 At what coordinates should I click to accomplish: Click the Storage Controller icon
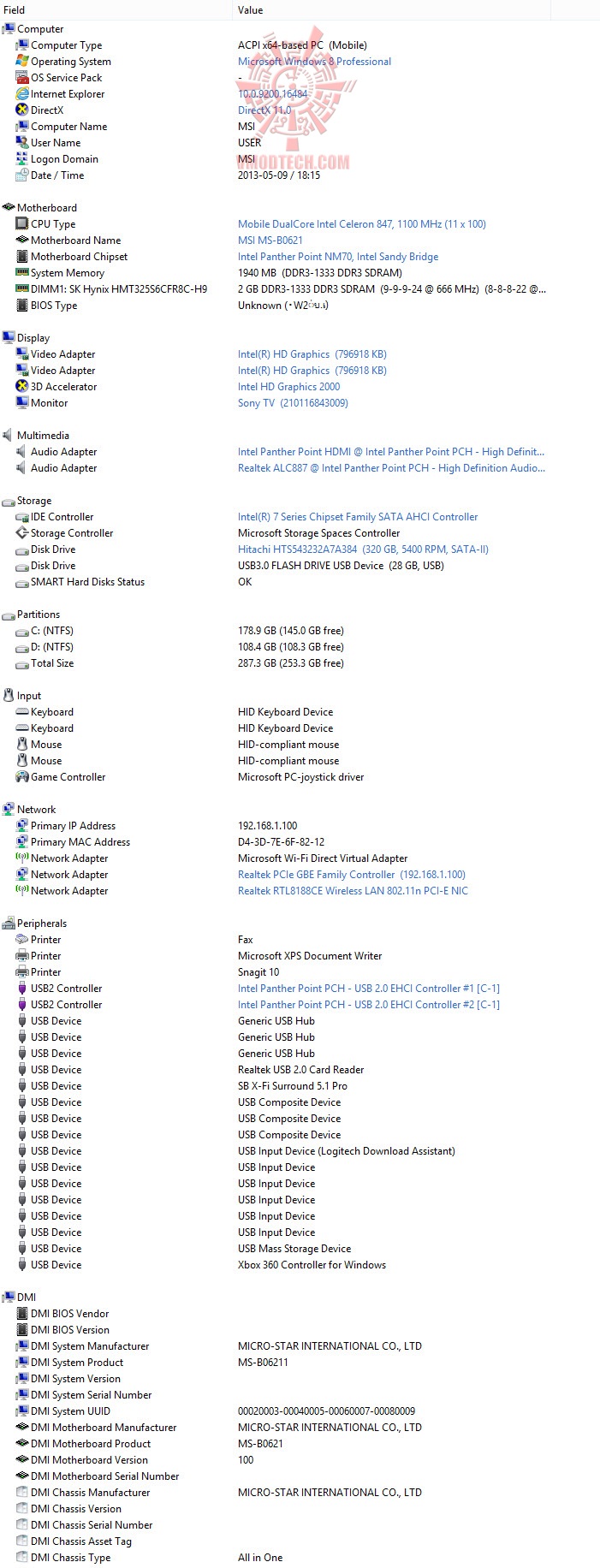coord(22,533)
